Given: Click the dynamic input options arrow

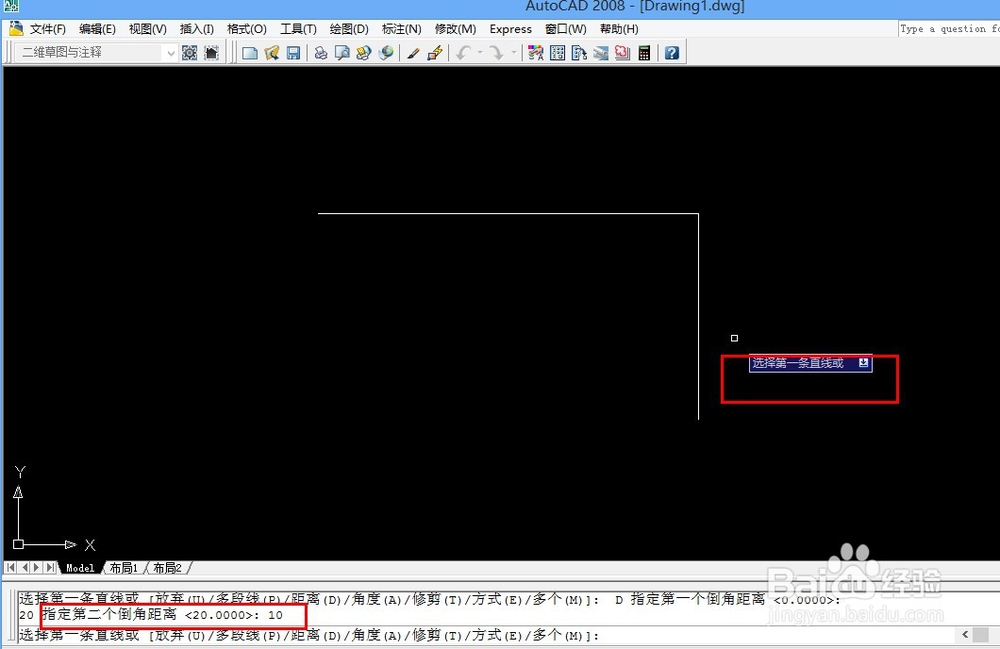Looking at the screenshot, I should pos(864,363).
